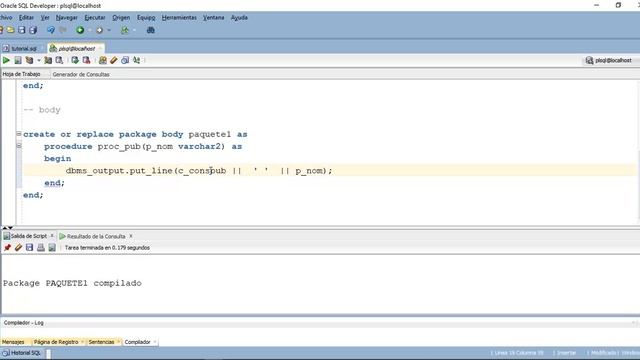Open the Ver menu

[x=45, y=18]
